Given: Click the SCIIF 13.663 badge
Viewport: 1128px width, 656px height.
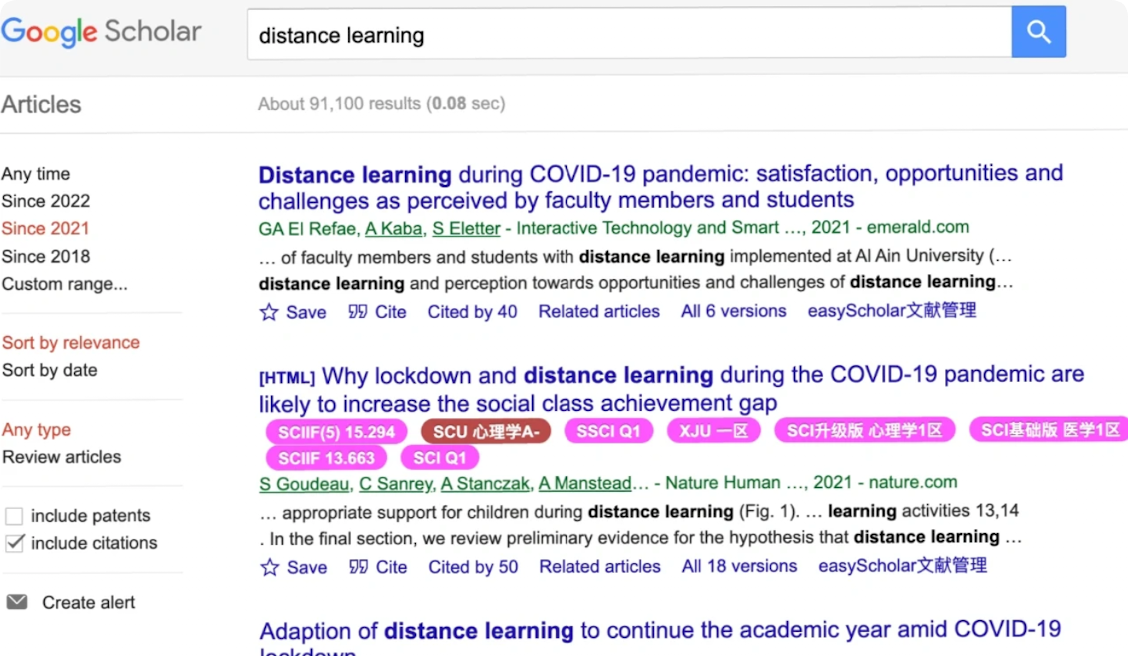Looking at the screenshot, I should tap(327, 458).
